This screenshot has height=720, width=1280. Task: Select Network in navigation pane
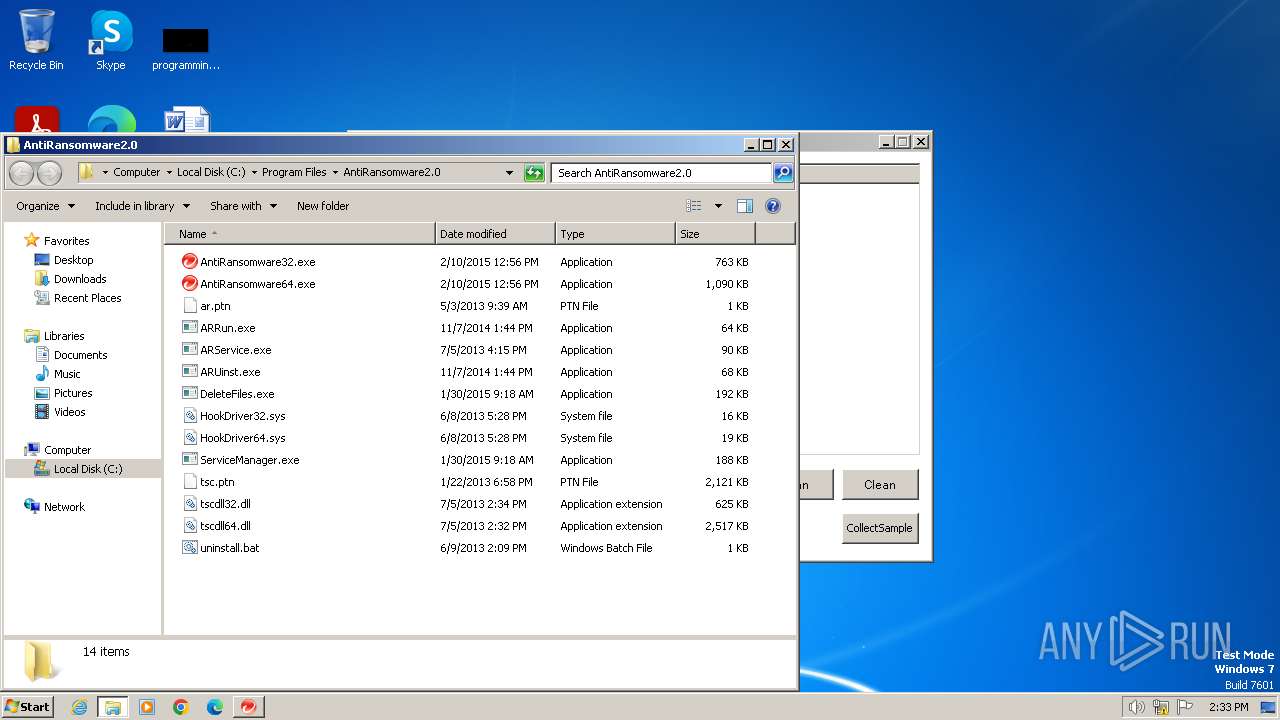pyautogui.click(x=64, y=507)
